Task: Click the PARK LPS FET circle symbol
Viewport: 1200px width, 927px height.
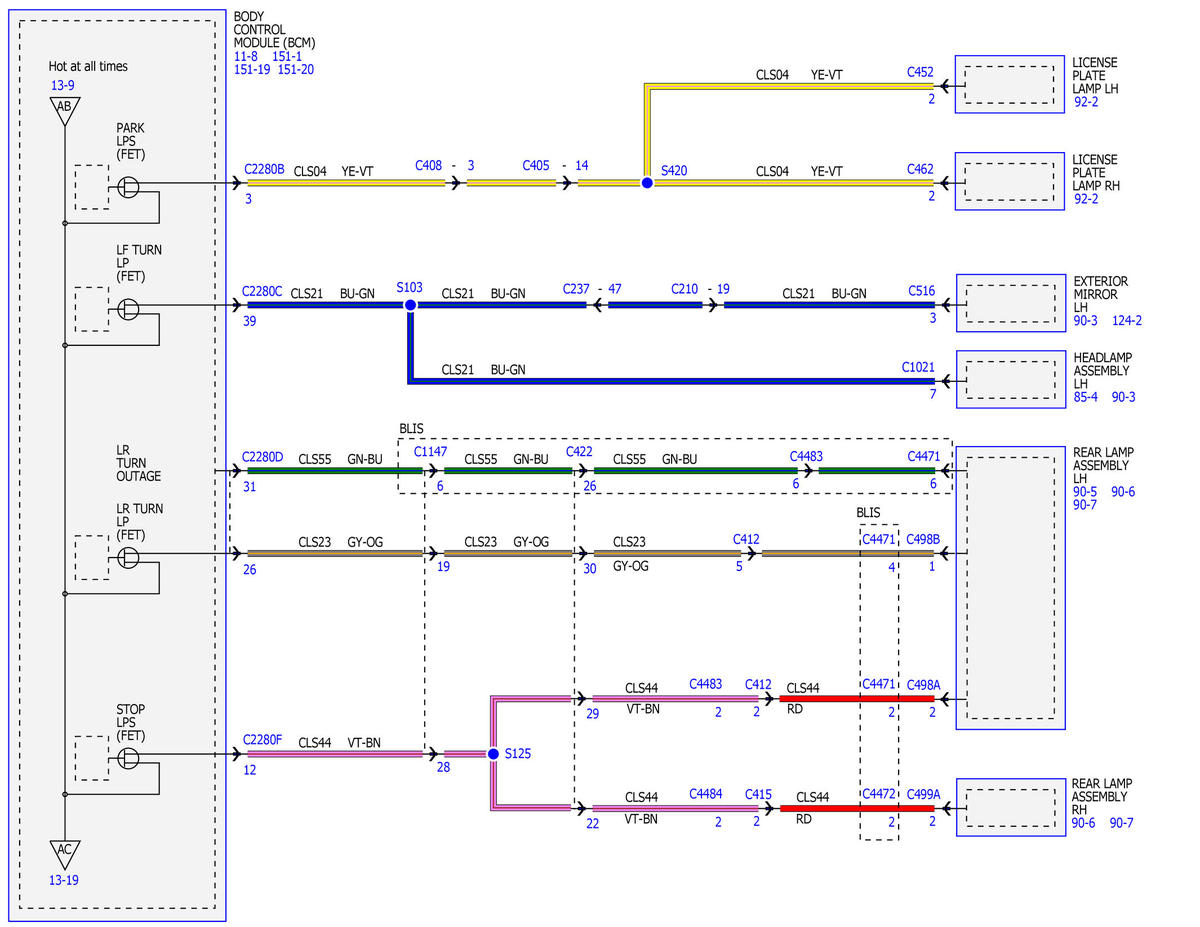Action: 128,186
